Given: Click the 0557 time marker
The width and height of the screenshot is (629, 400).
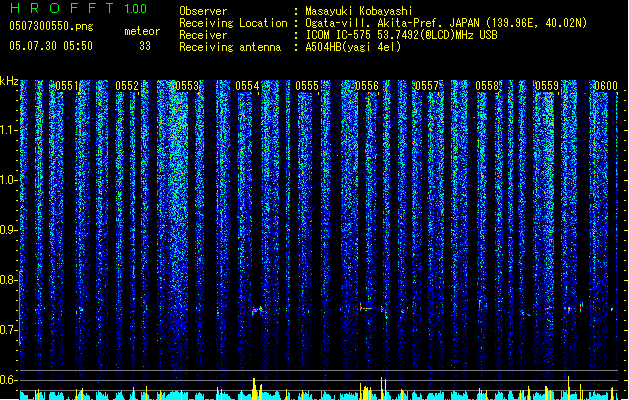Looking at the screenshot, I should 427,86.
